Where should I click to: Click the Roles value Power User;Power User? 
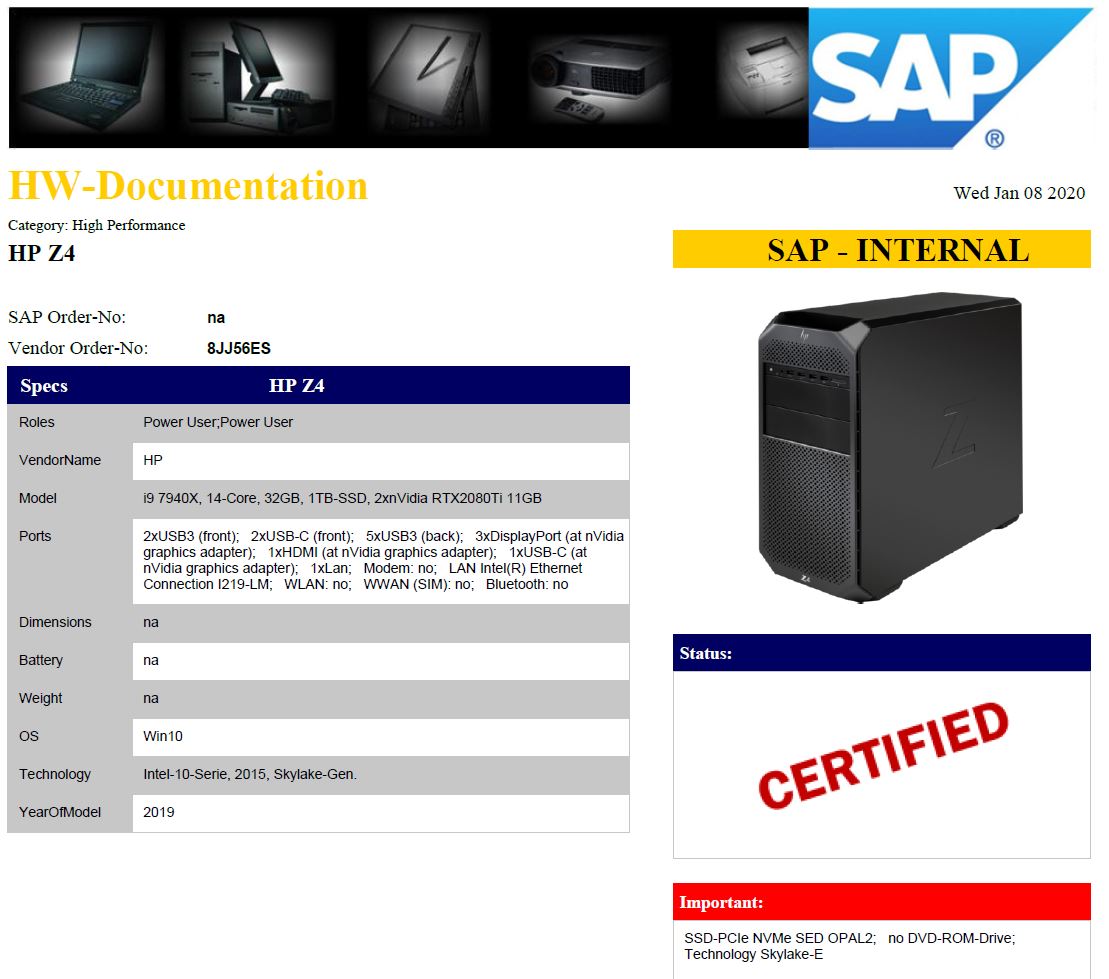(218, 422)
